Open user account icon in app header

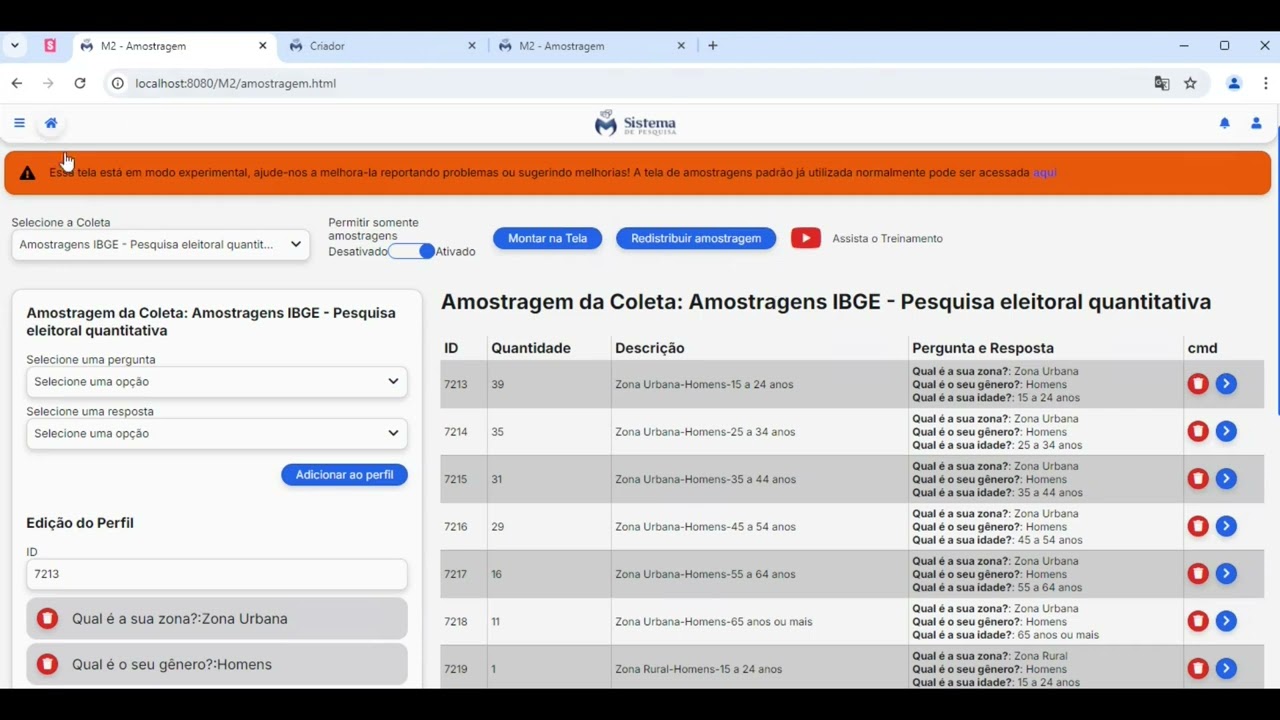1256,123
